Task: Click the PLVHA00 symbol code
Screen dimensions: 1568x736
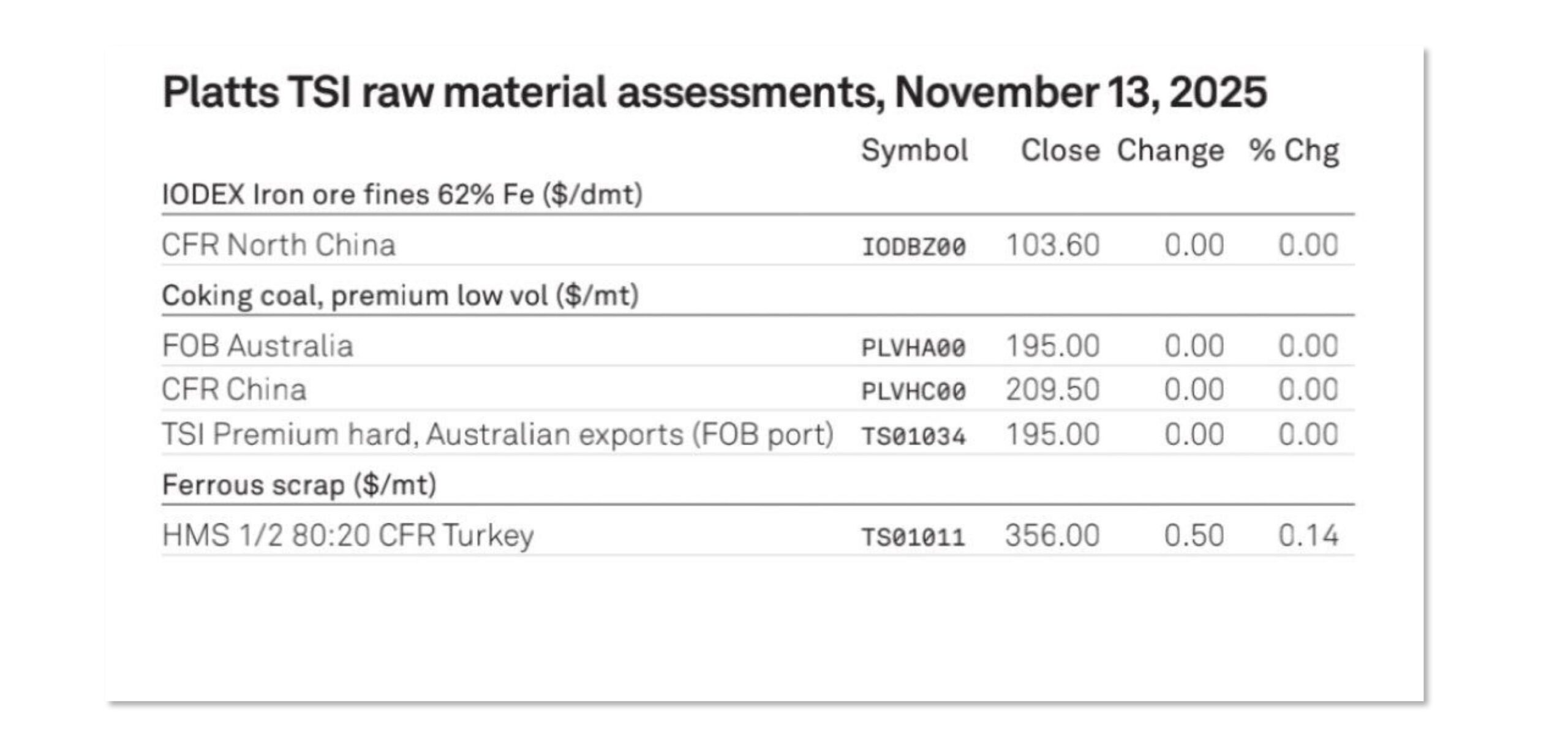Action: tap(914, 348)
